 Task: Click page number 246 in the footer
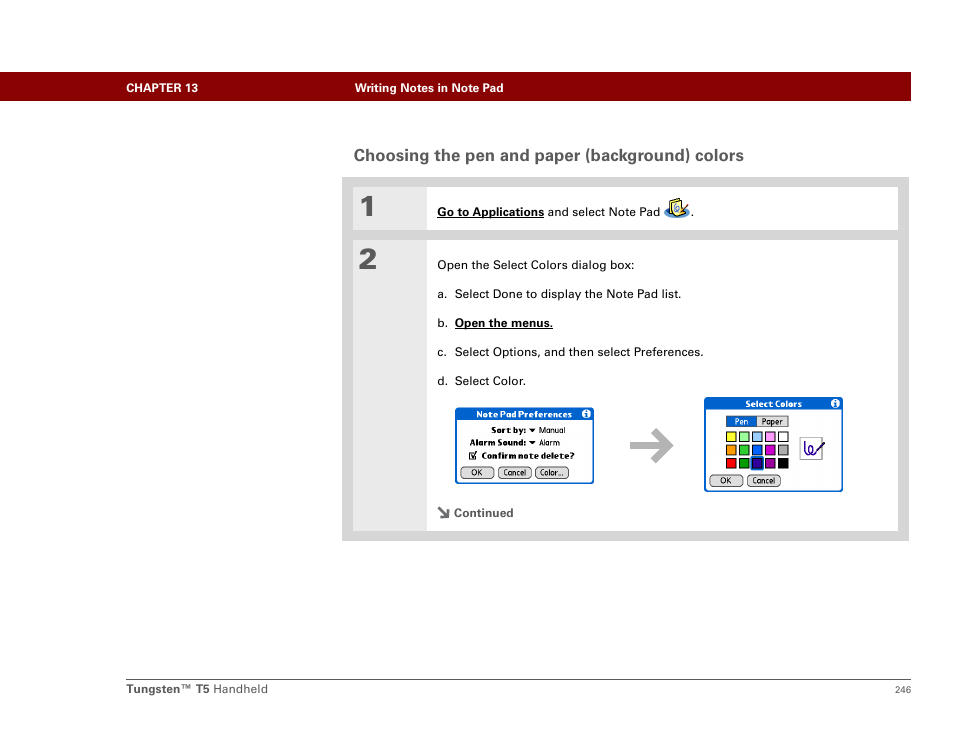[x=903, y=689]
